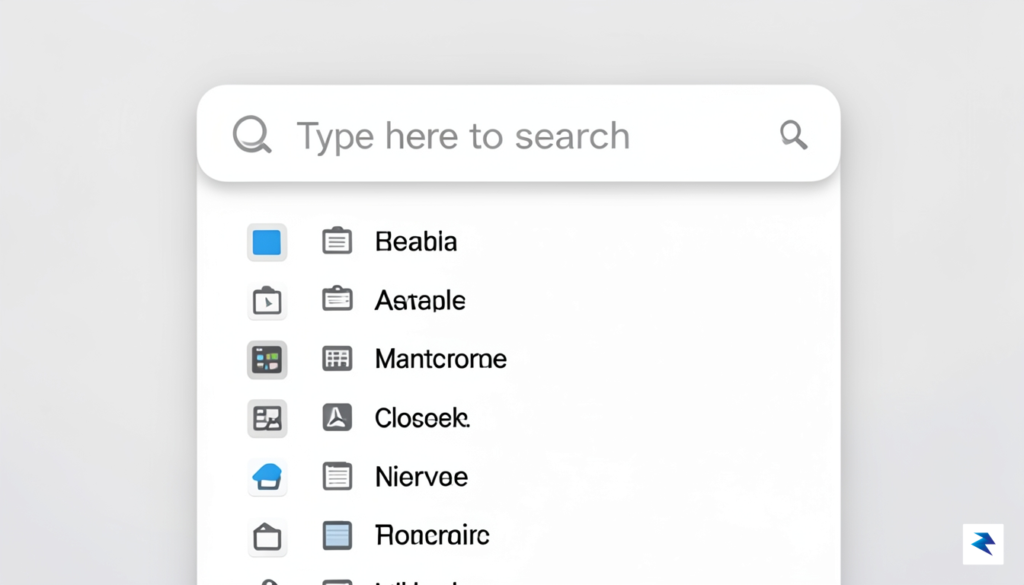Click the search button at right of search bar
This screenshot has width=1024, height=585.
coord(793,134)
